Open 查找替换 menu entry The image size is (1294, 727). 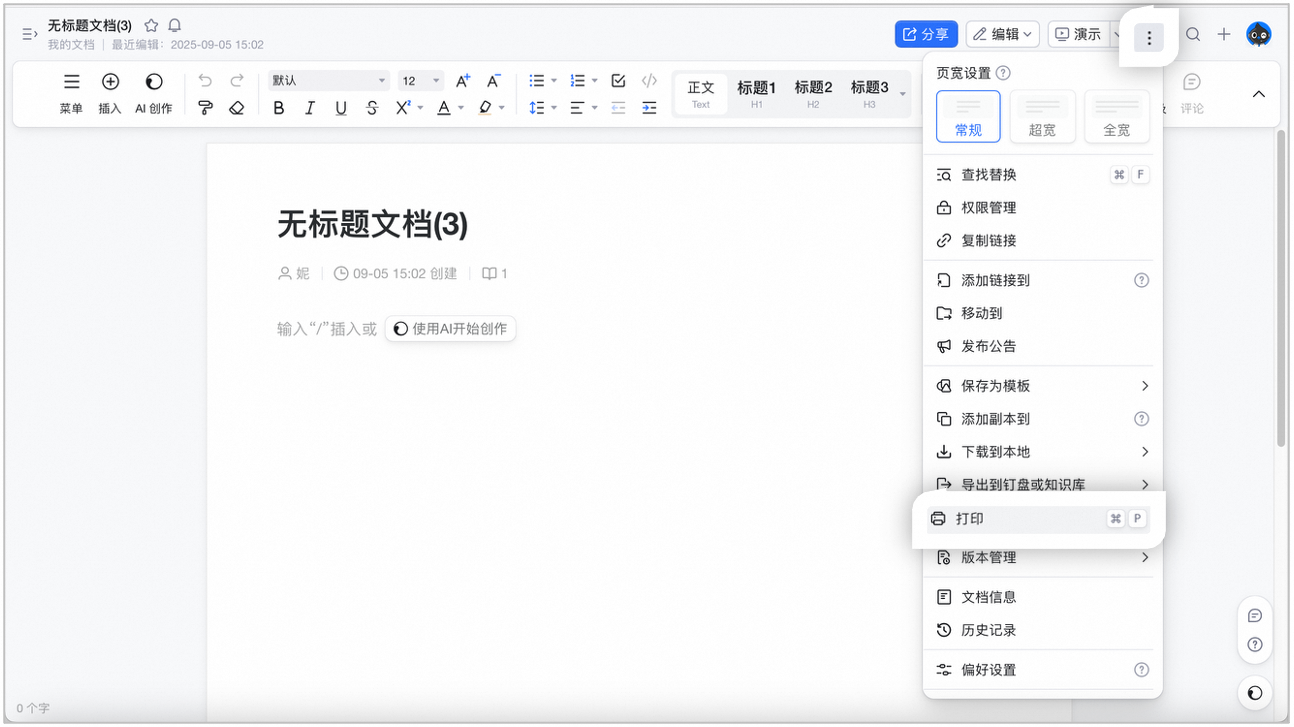pos(1042,175)
